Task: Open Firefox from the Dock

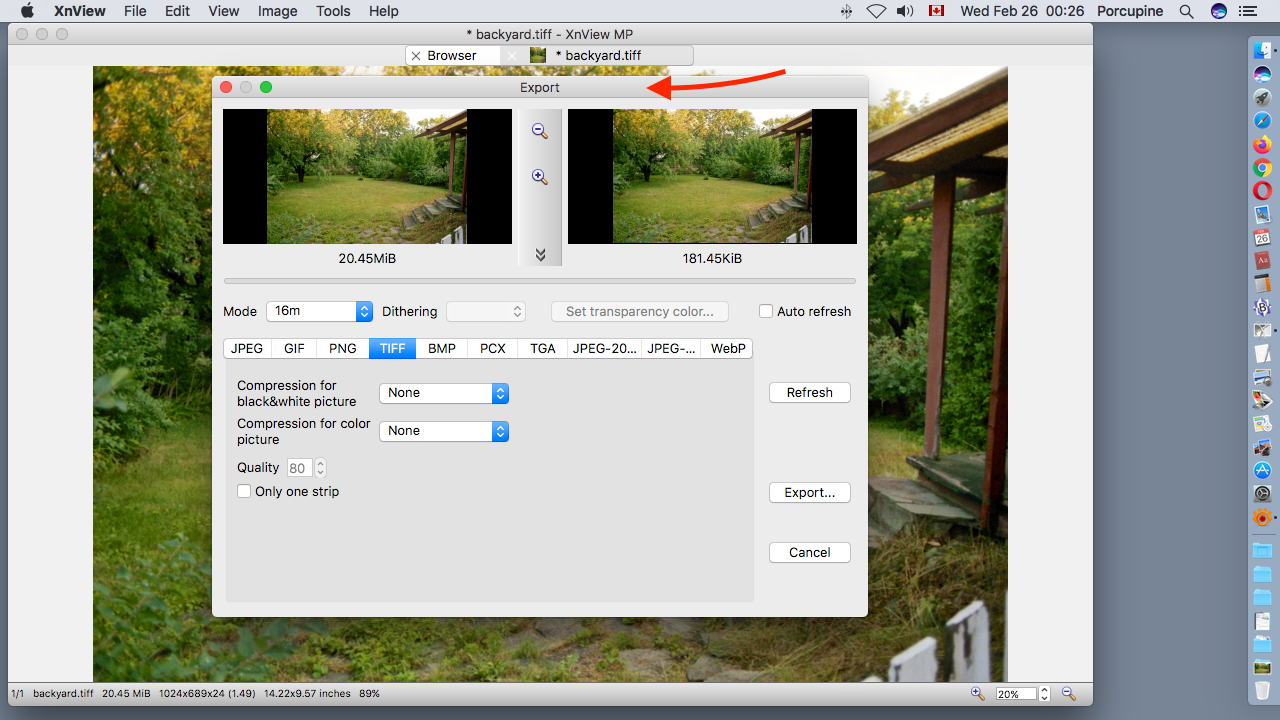Action: (1262, 144)
